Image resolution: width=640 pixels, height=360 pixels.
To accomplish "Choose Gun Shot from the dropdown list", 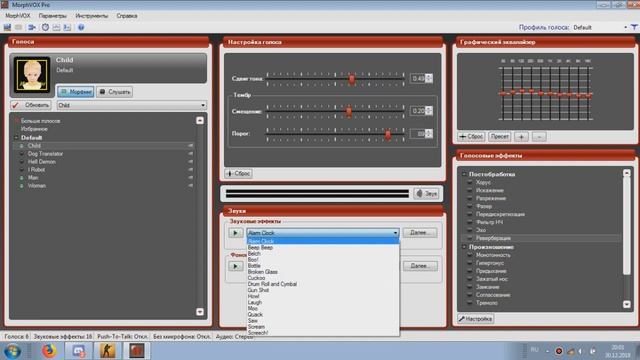I will [258, 290].
